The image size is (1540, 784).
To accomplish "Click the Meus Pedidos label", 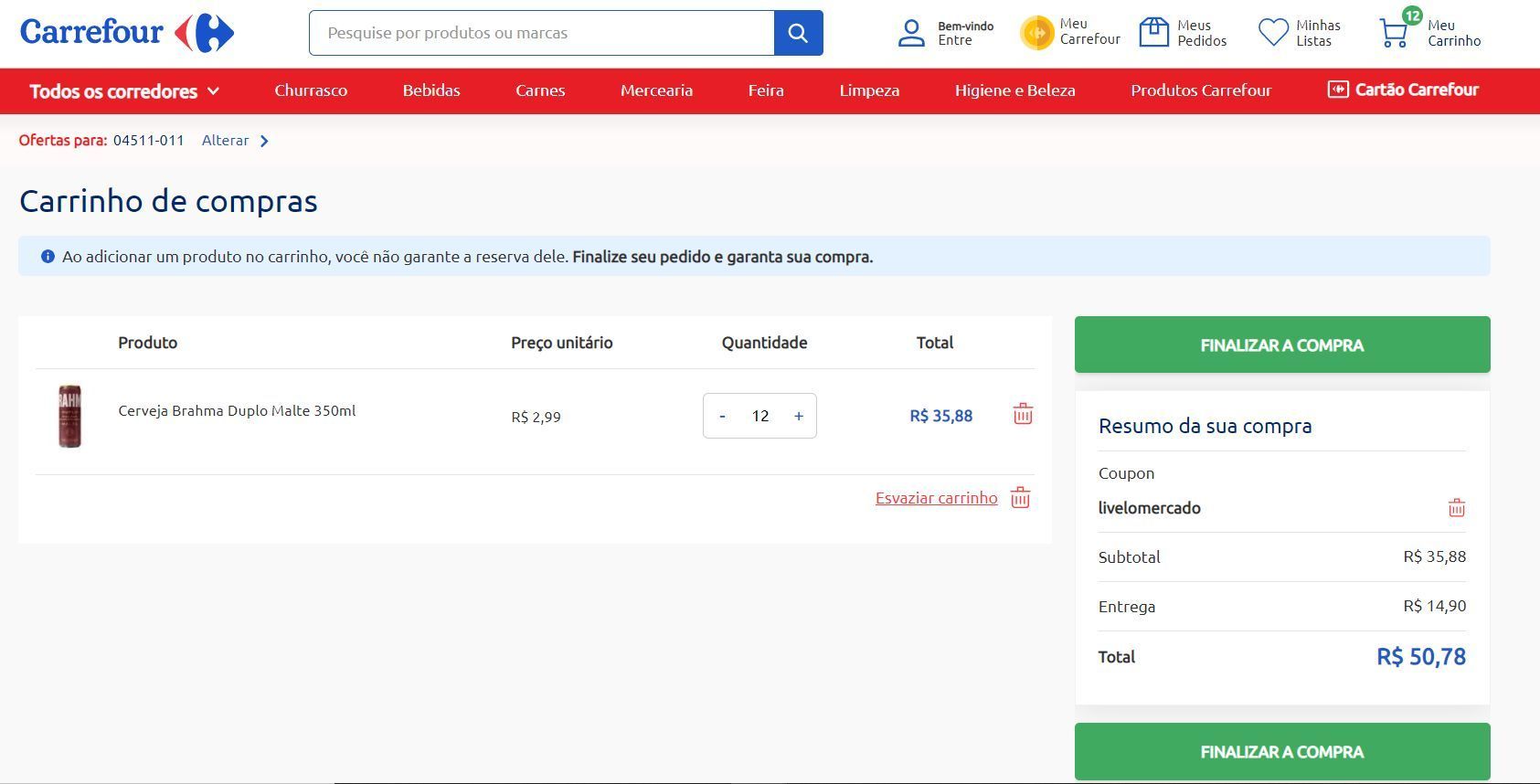I will click(1202, 33).
